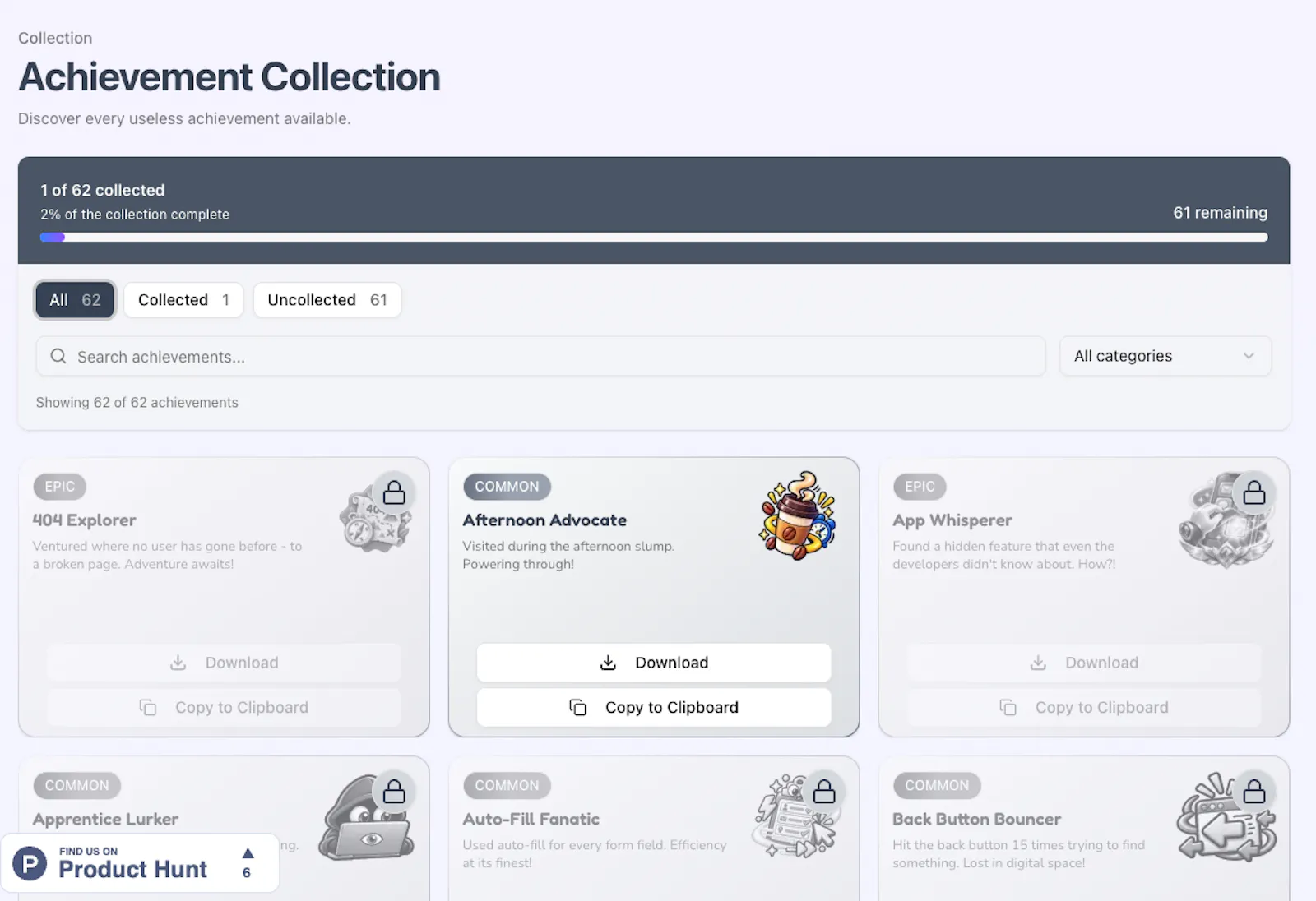This screenshot has height=901, width=1316.
Task: Click the COMMON badge on Apprentice Lurker
Action: coord(76,786)
